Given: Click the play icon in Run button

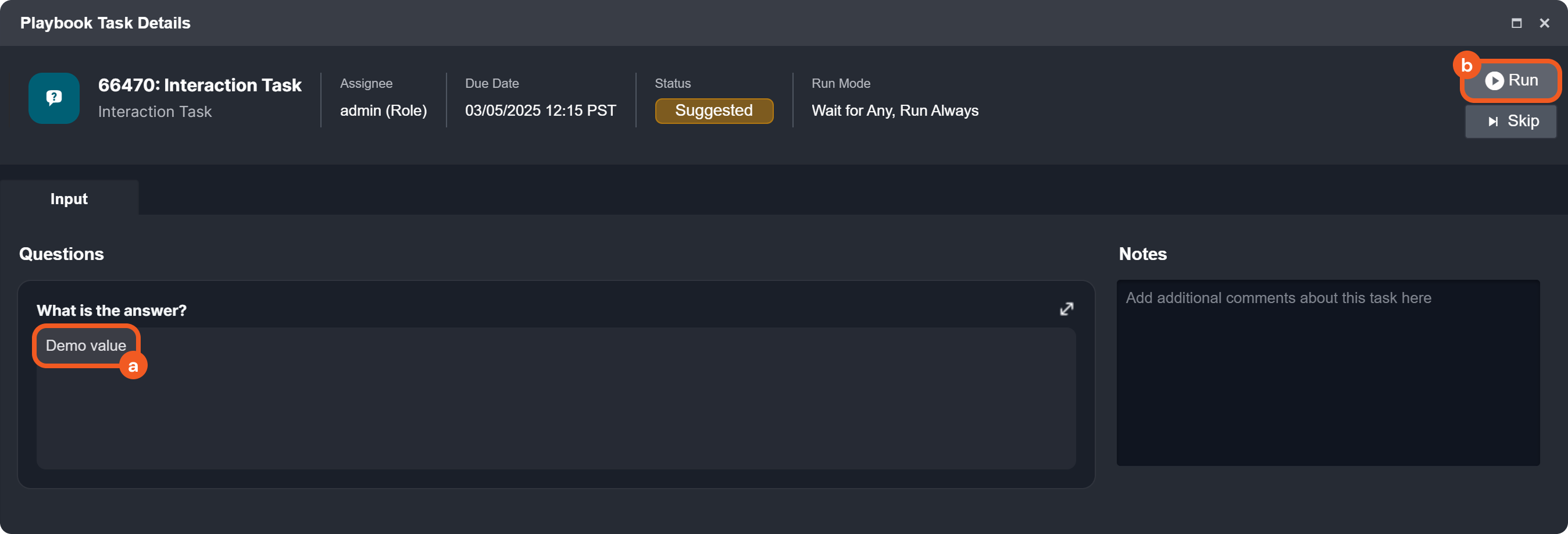Looking at the screenshot, I should point(1494,80).
